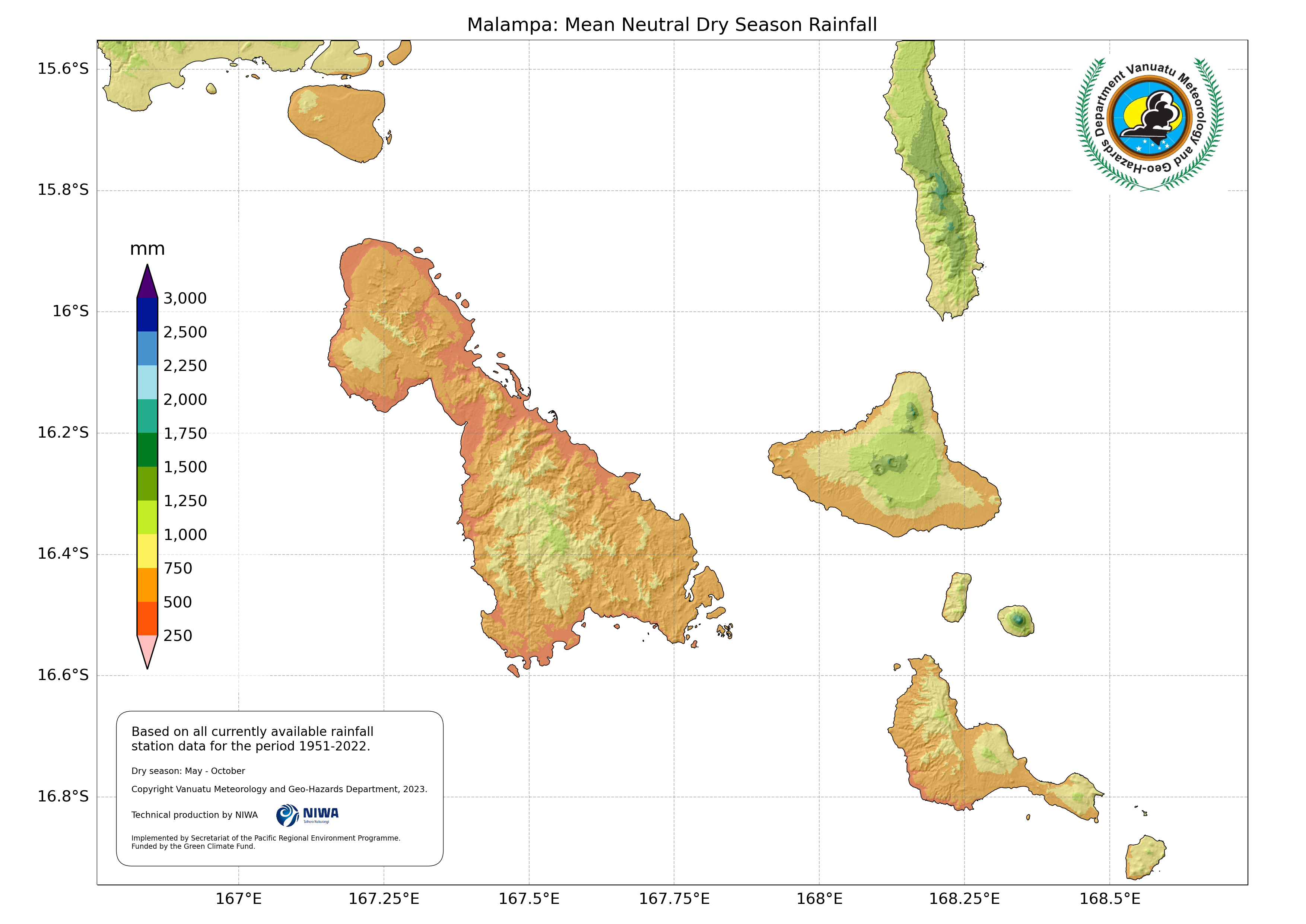Click the 'Dry season: May - October' text

188,771
